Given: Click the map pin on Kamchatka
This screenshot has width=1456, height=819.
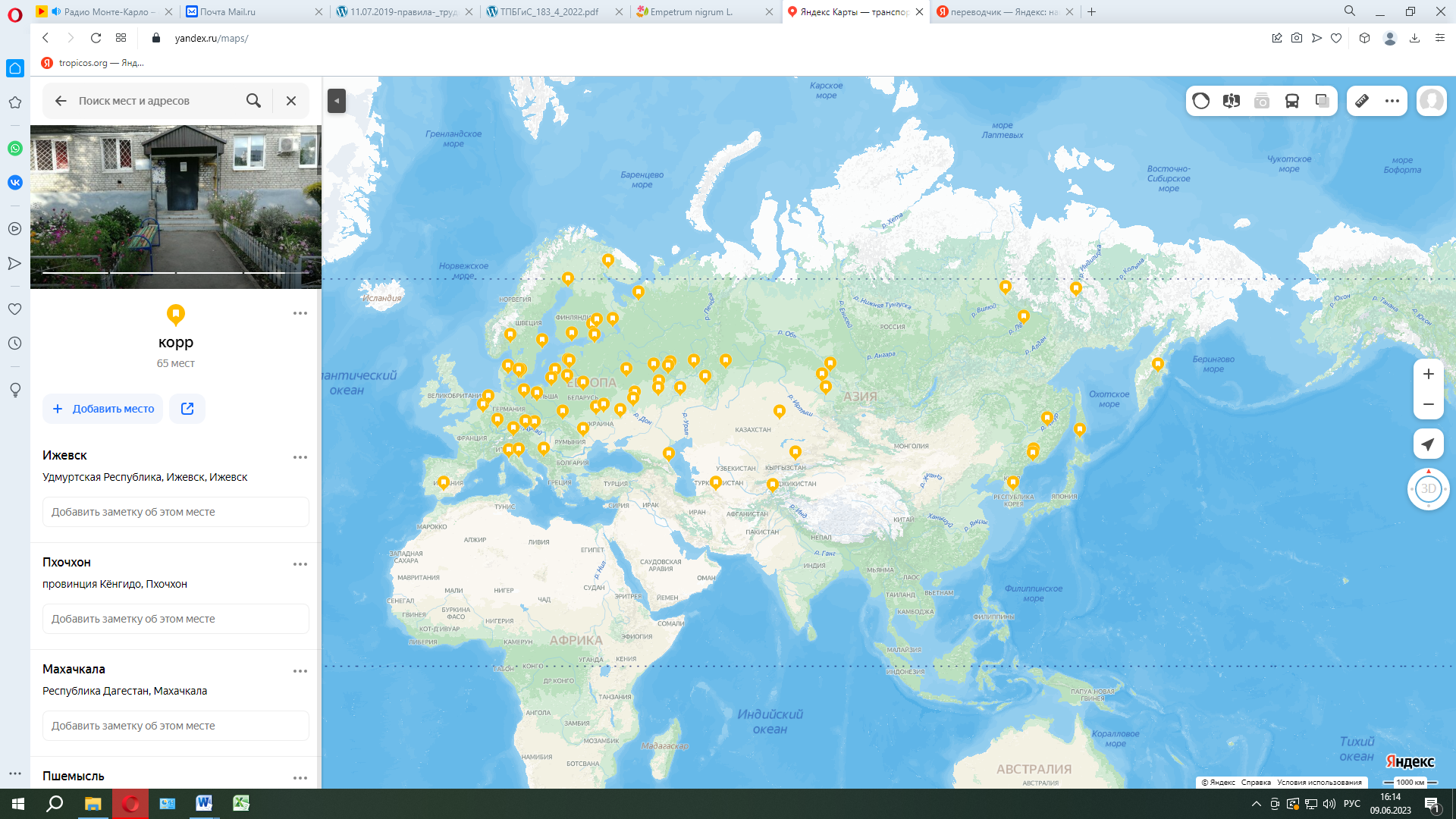Looking at the screenshot, I should pyautogui.click(x=1158, y=364).
